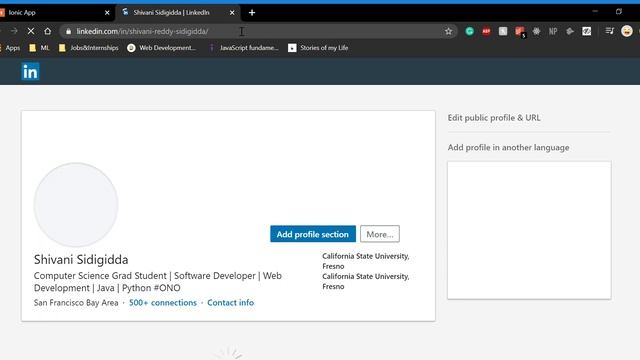Restore down the browser window
640x360 pixels.
pyautogui.click(x=619, y=11)
